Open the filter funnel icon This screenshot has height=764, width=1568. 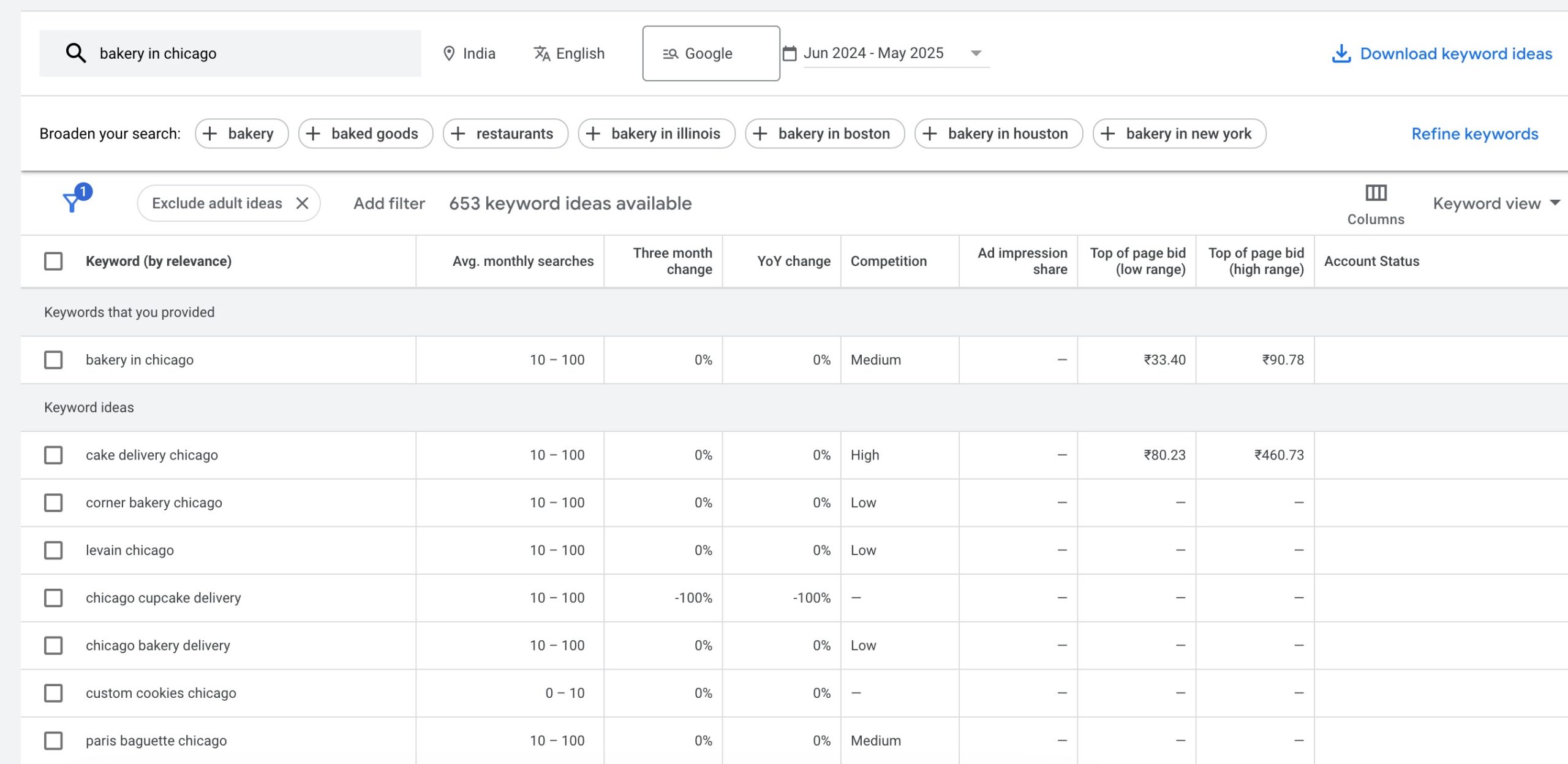point(72,202)
